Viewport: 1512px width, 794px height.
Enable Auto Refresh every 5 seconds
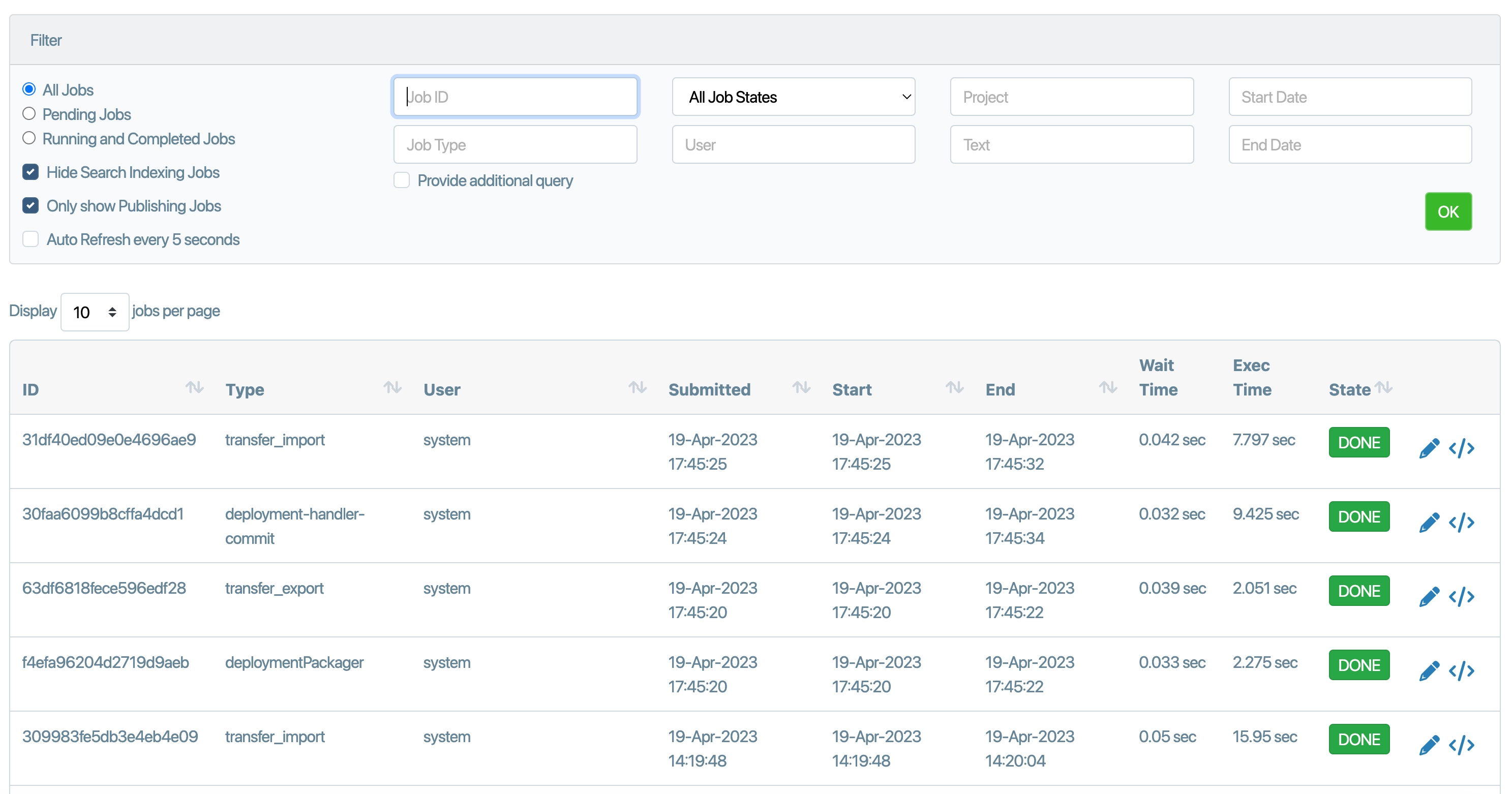click(31, 239)
